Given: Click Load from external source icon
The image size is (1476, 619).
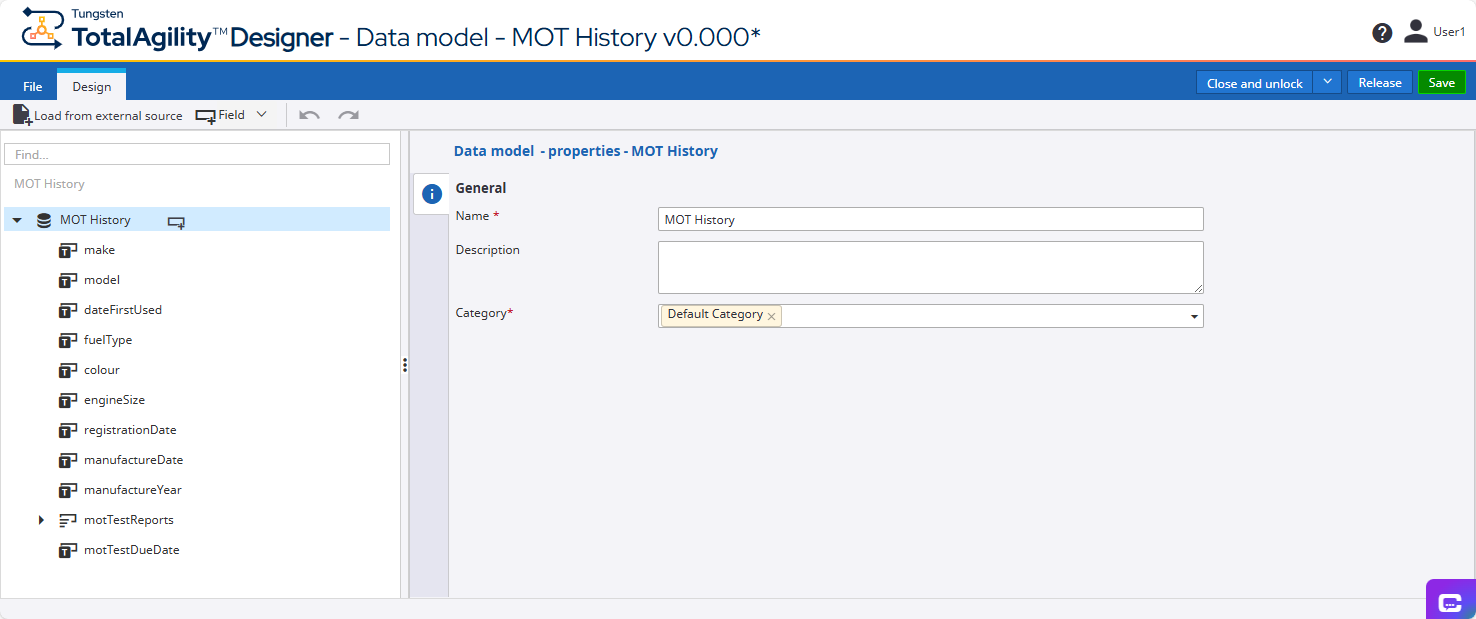Looking at the screenshot, I should pyautogui.click(x=22, y=115).
